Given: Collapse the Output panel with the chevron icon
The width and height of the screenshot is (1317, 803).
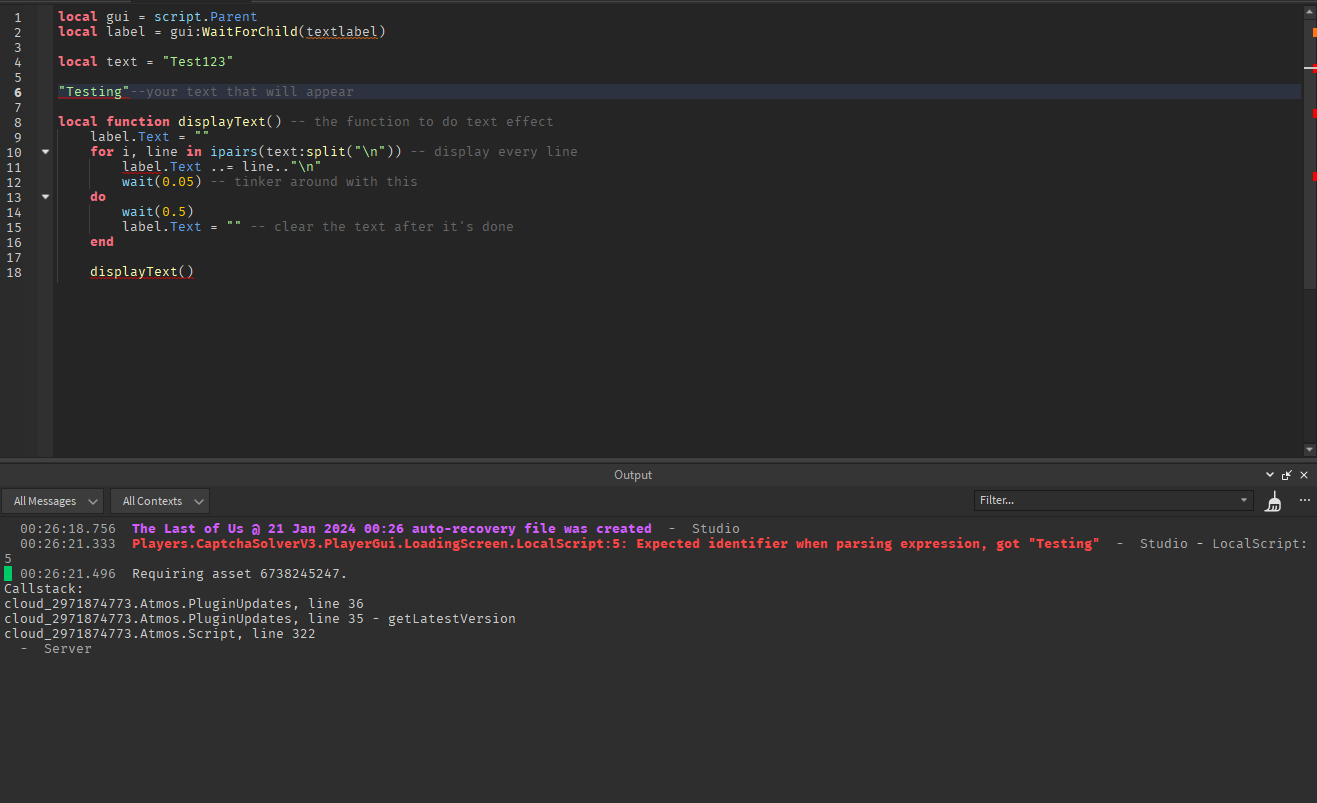Looking at the screenshot, I should pos(1269,474).
